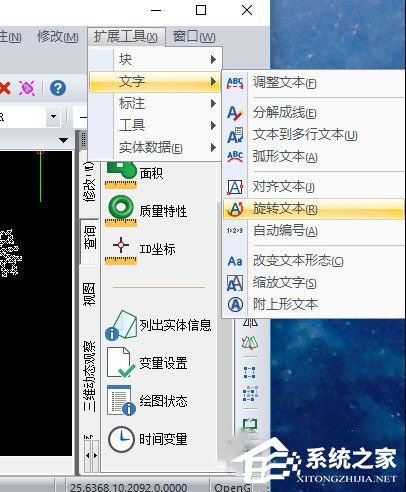Click the List entity info icon
Image resolution: width=406 pixels, height=492 pixels.
click(x=121, y=325)
